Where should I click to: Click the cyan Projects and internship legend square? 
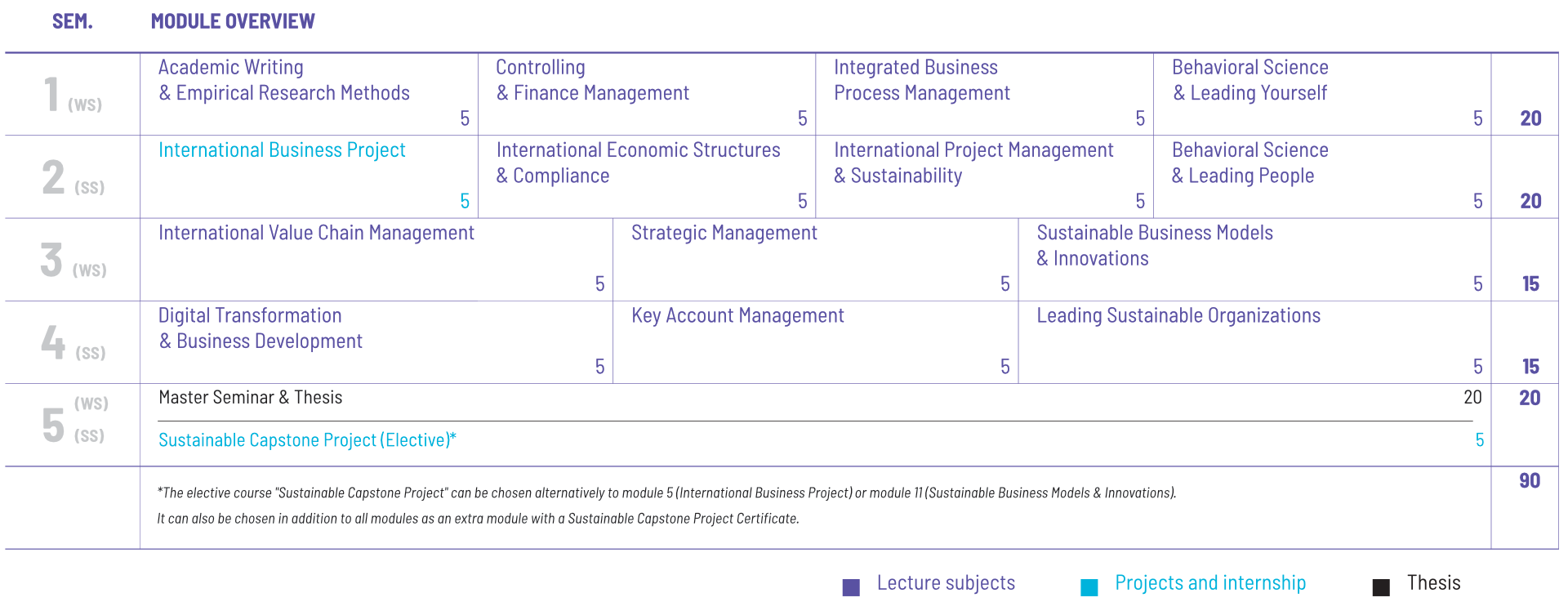(1089, 587)
